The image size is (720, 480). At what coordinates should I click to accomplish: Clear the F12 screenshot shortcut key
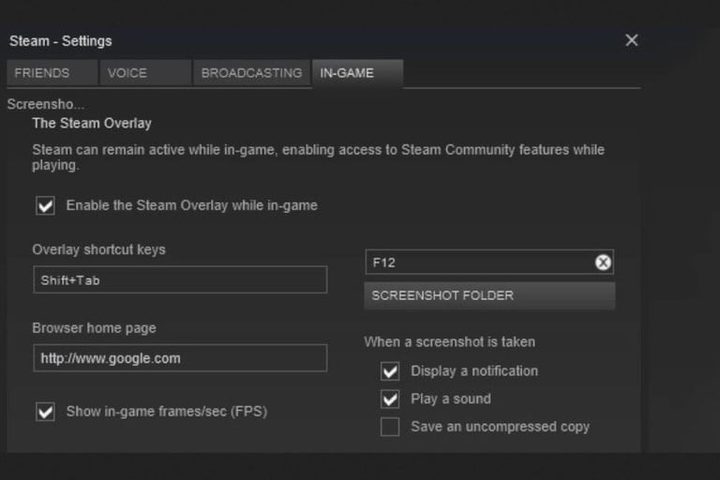(x=603, y=262)
